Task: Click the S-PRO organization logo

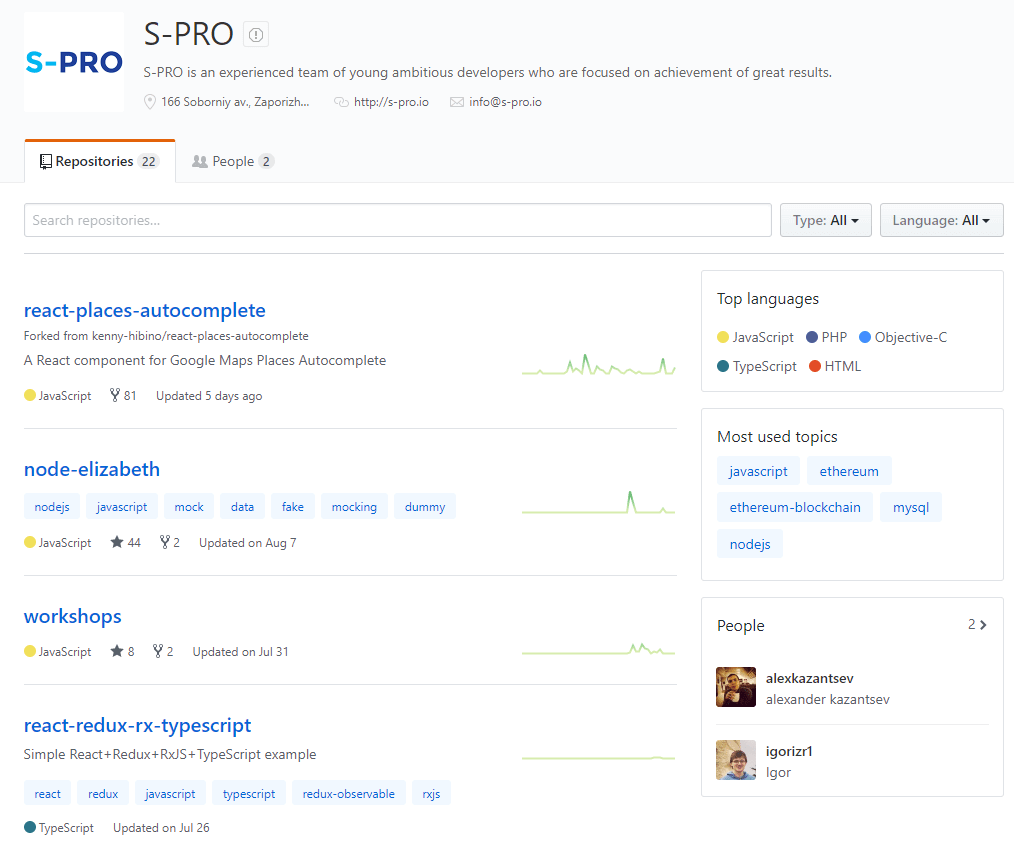Action: click(74, 62)
